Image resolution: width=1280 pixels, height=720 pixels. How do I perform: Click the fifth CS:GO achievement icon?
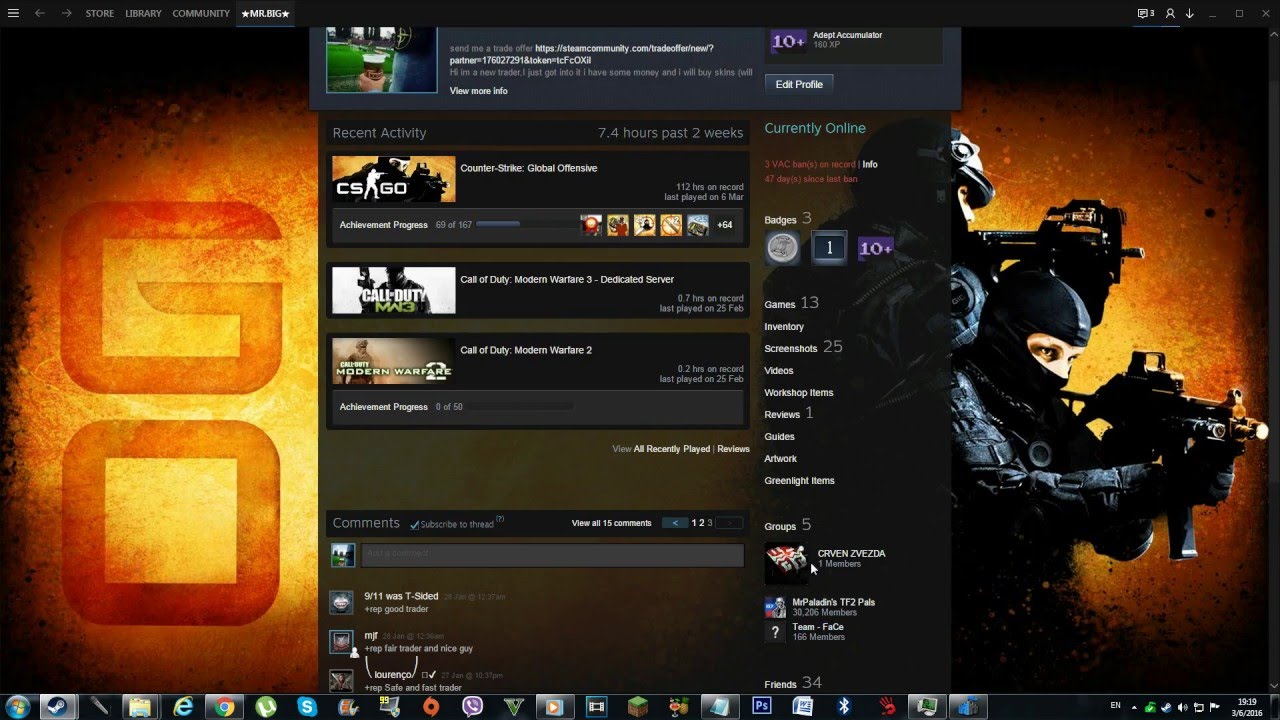697,225
